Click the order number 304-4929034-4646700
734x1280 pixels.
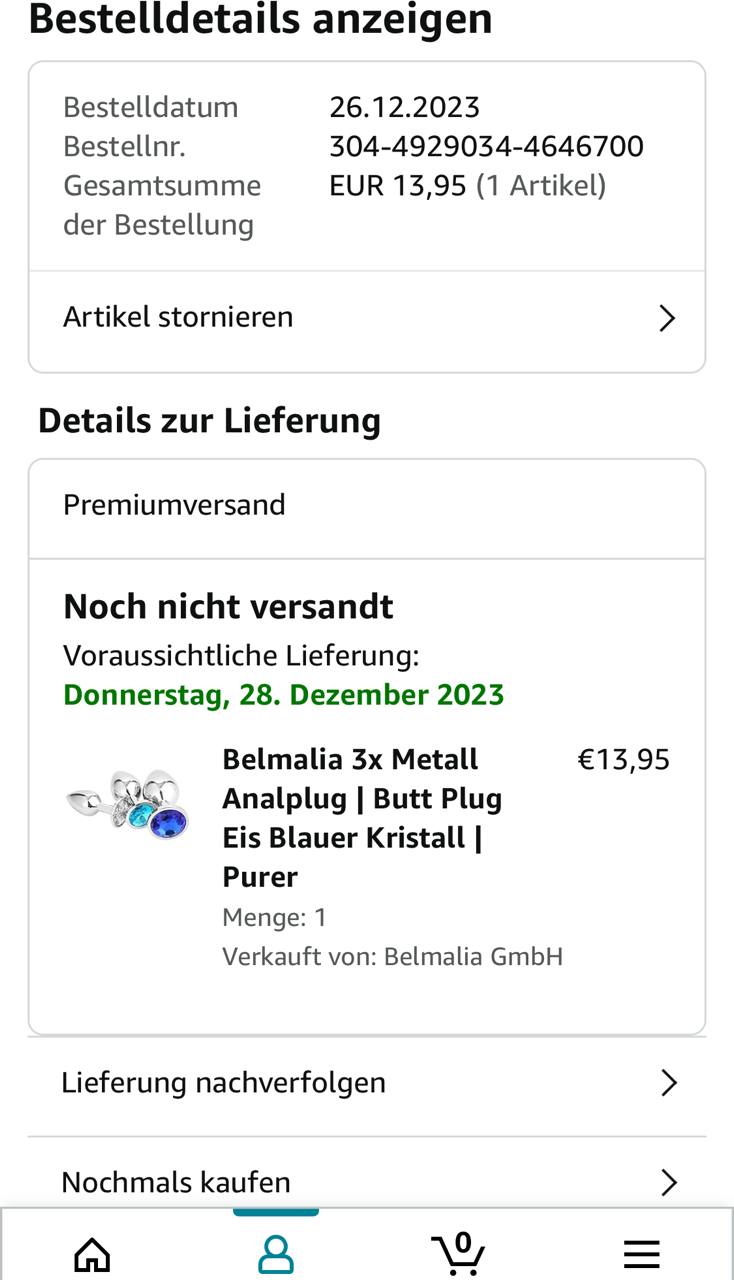[x=486, y=147]
